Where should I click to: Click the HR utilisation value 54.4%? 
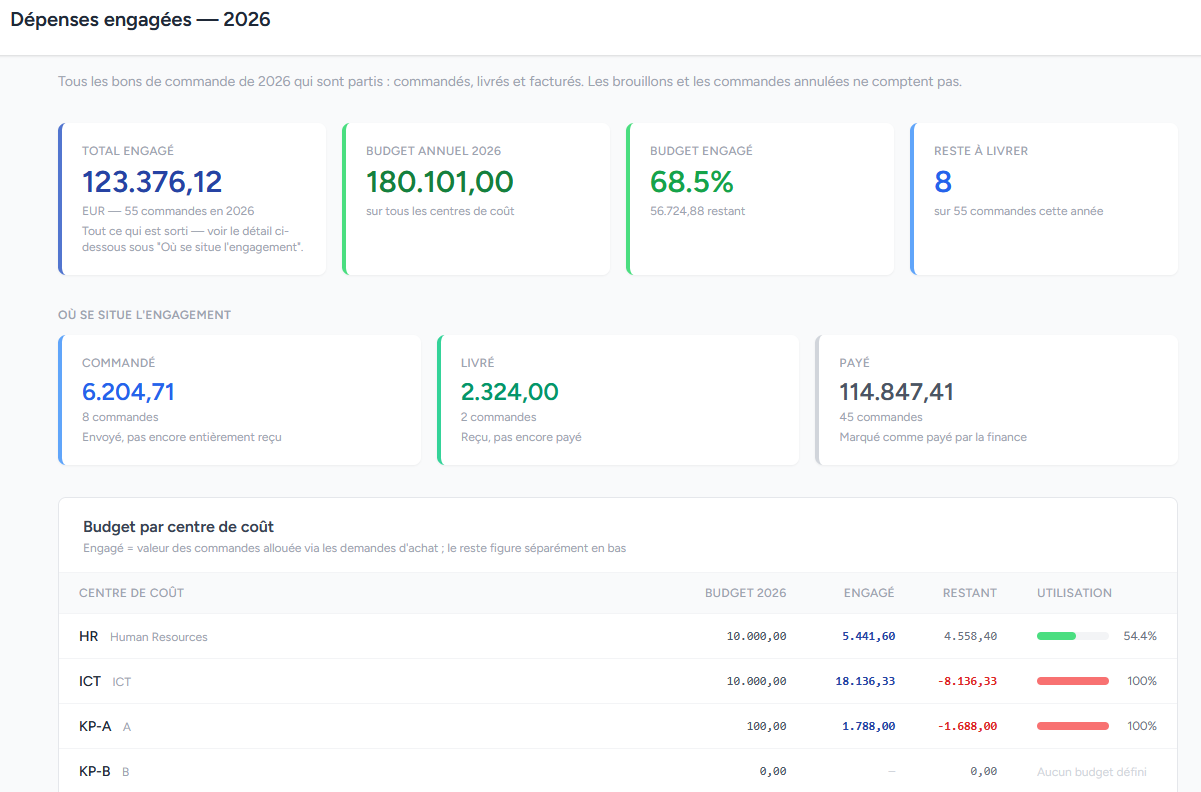tap(1140, 636)
